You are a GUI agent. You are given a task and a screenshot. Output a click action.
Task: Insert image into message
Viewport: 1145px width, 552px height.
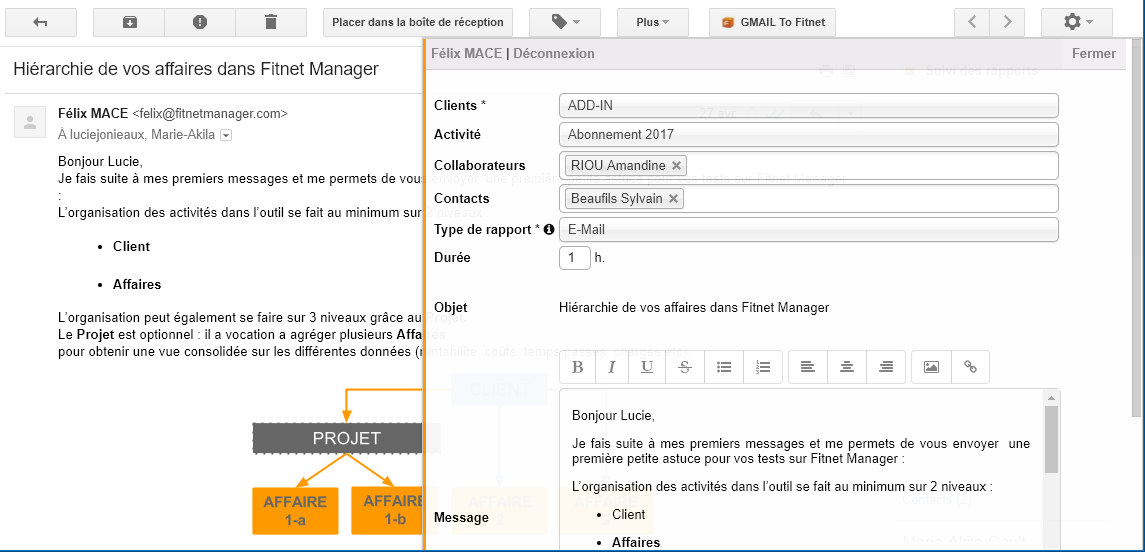click(931, 367)
